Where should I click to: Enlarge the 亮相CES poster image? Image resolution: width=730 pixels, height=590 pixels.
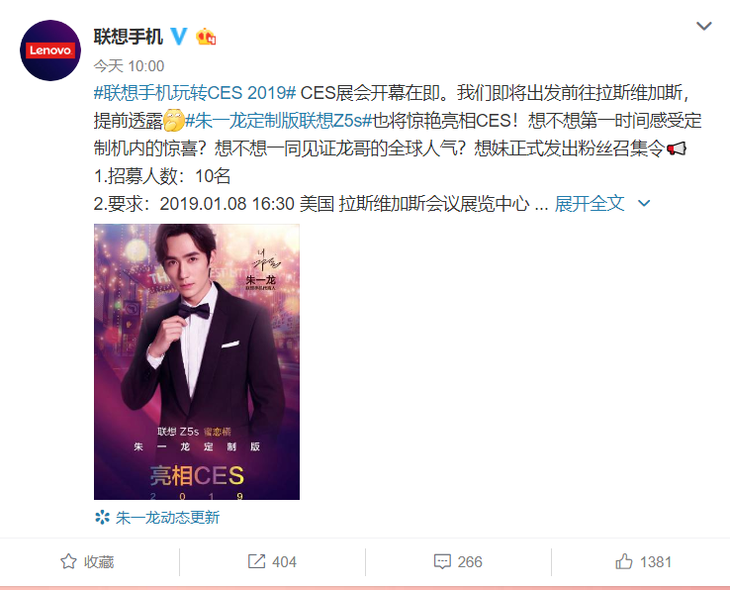pos(197,362)
